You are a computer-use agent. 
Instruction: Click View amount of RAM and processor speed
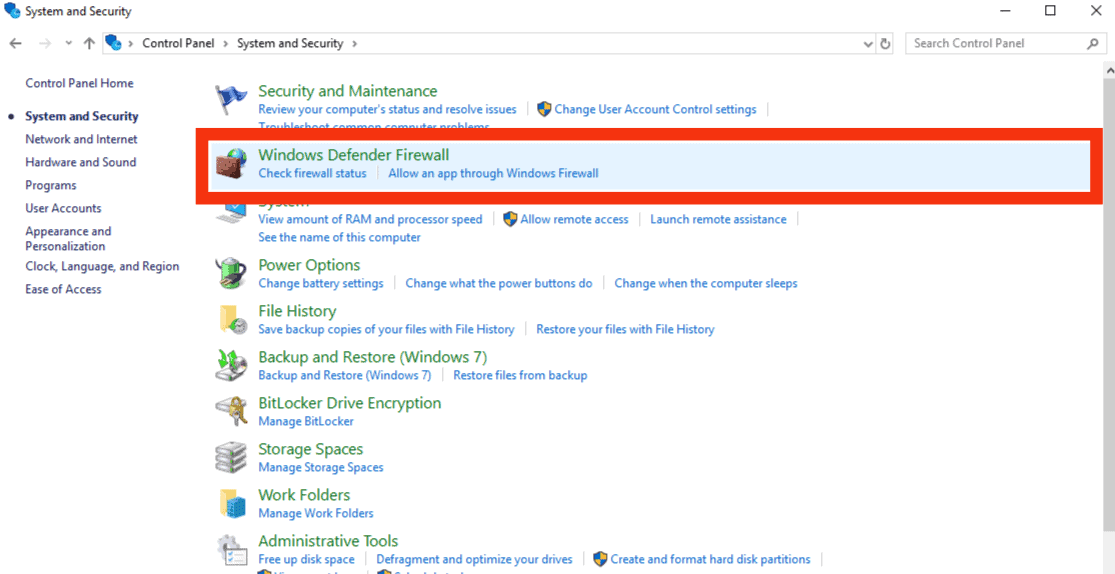pos(370,219)
